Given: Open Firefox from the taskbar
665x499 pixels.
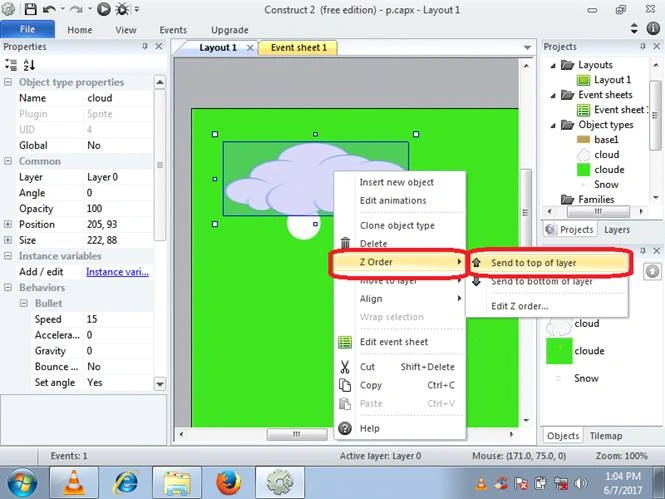Looking at the screenshot, I should pyautogui.click(x=228, y=483).
